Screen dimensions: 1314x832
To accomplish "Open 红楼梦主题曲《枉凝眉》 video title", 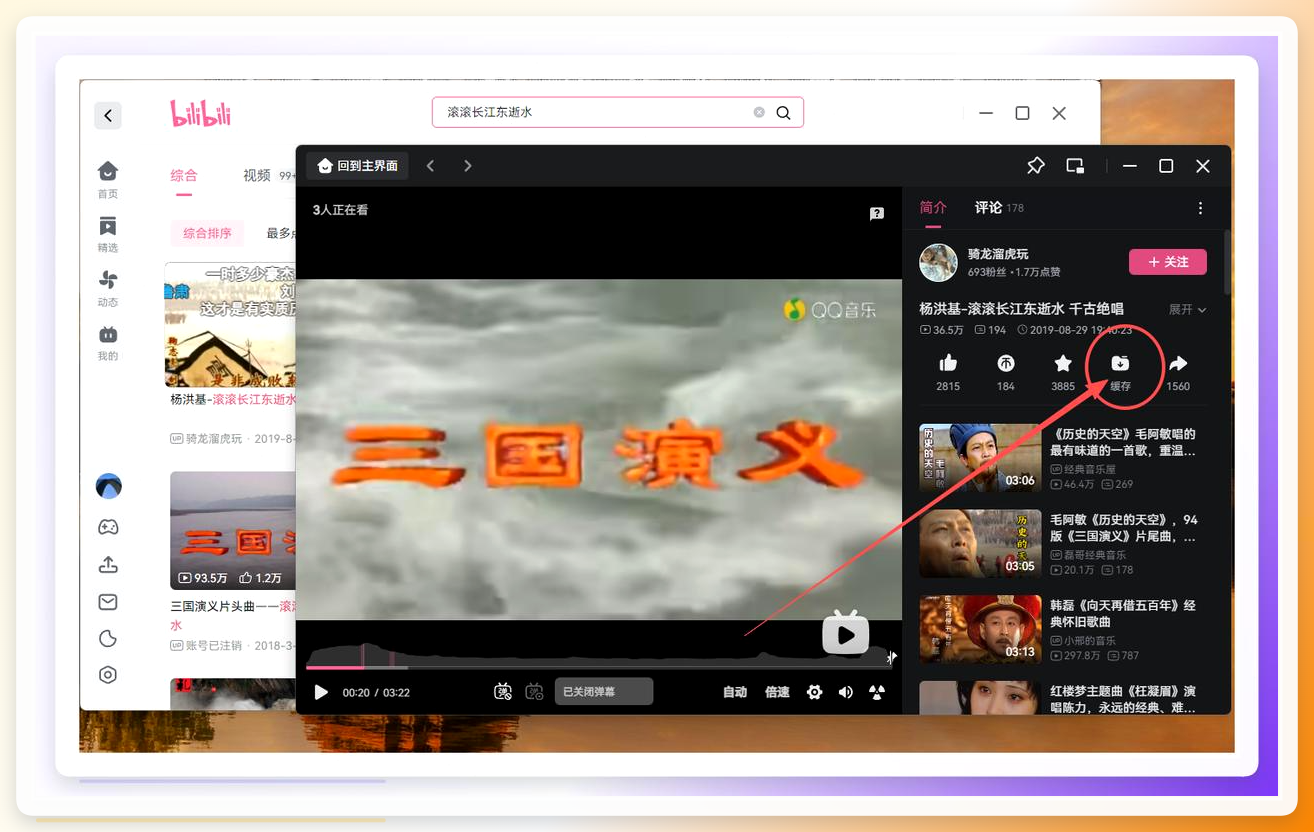I will pyautogui.click(x=1124, y=699).
